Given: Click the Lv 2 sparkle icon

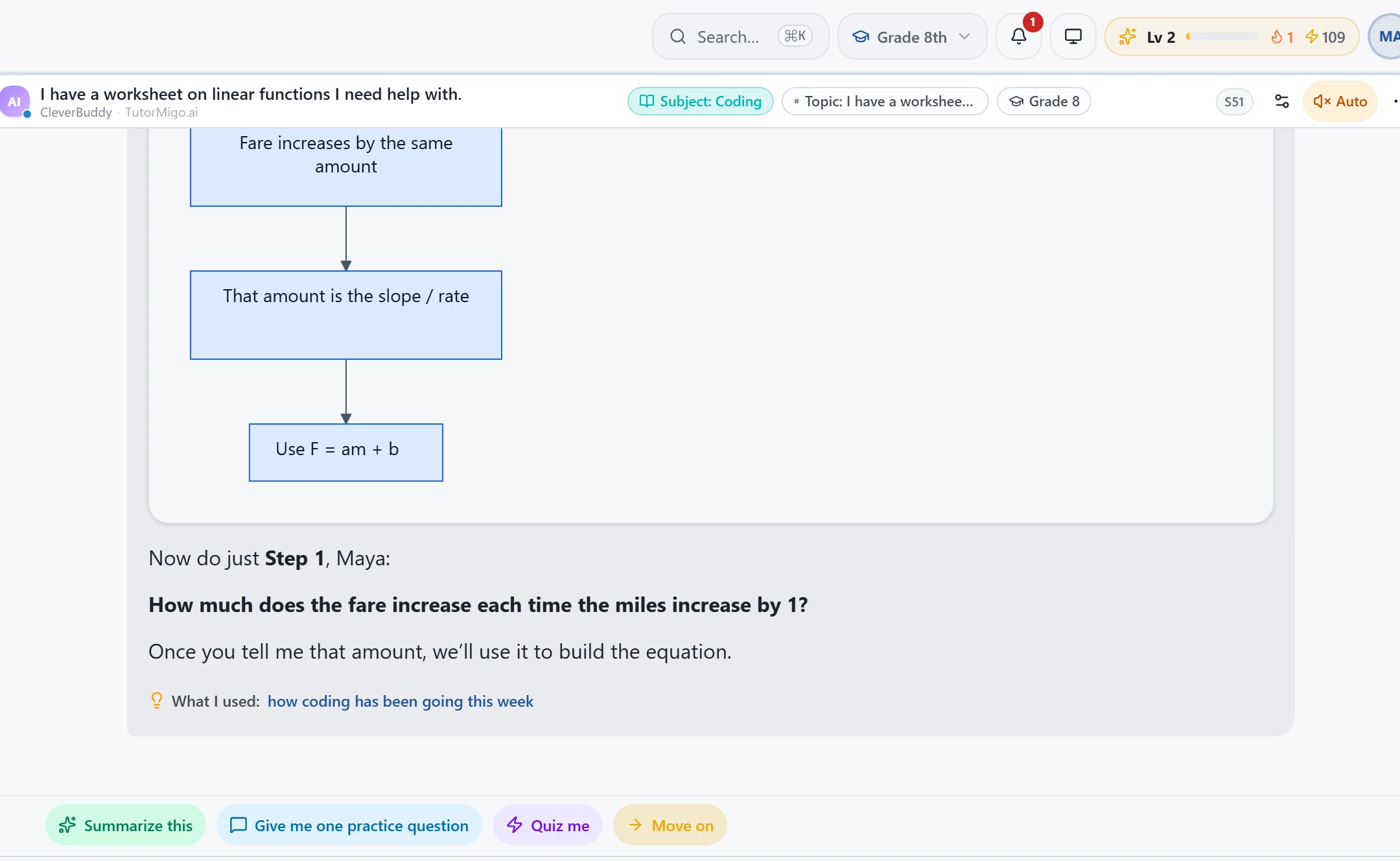Looking at the screenshot, I should (x=1128, y=37).
